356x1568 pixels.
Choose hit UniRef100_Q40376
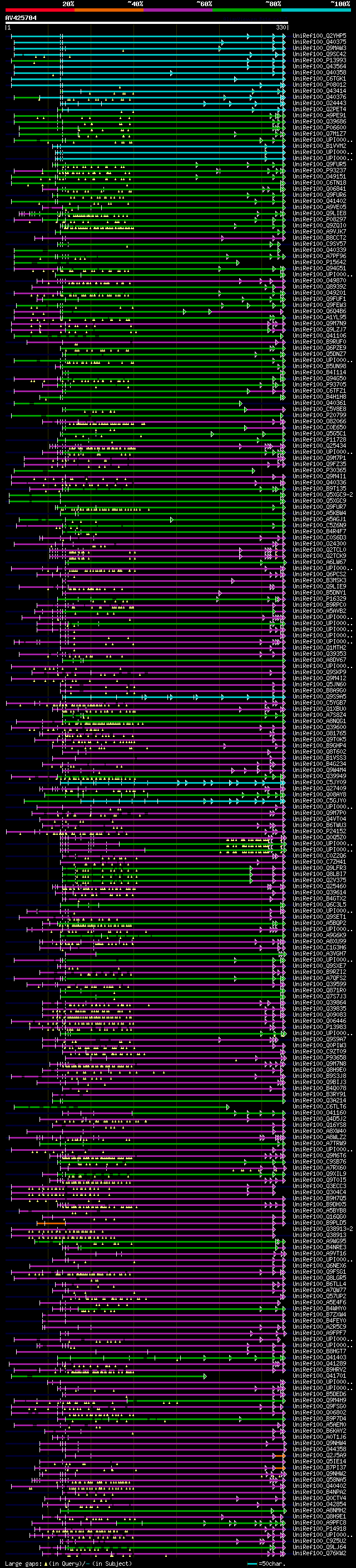tap(319, 97)
